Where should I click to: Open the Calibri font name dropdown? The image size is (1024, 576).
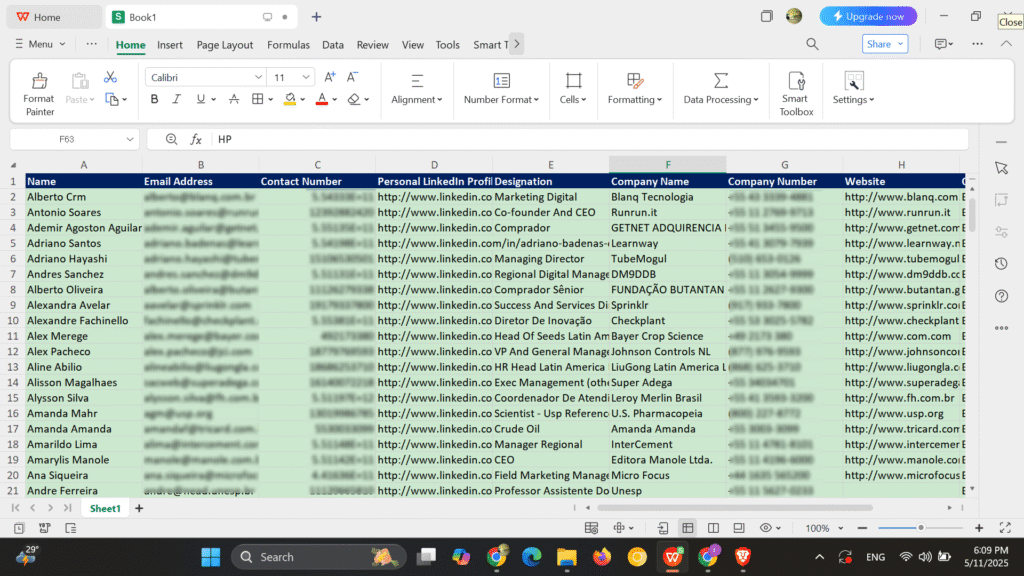(258, 77)
